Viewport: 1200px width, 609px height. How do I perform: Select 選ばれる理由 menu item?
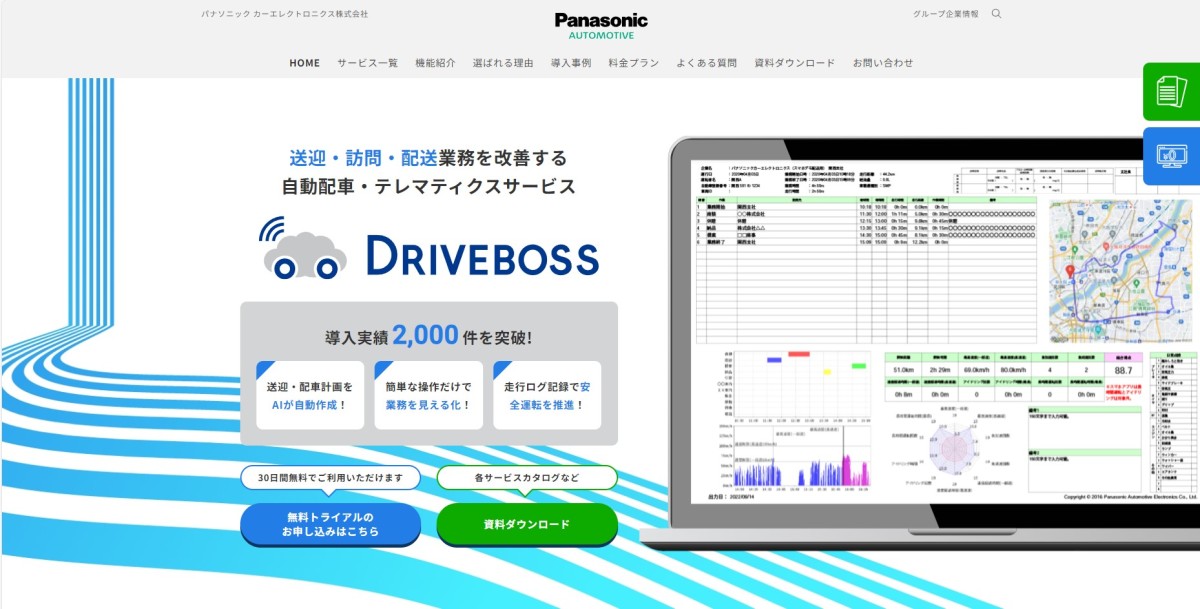pyautogui.click(x=503, y=63)
